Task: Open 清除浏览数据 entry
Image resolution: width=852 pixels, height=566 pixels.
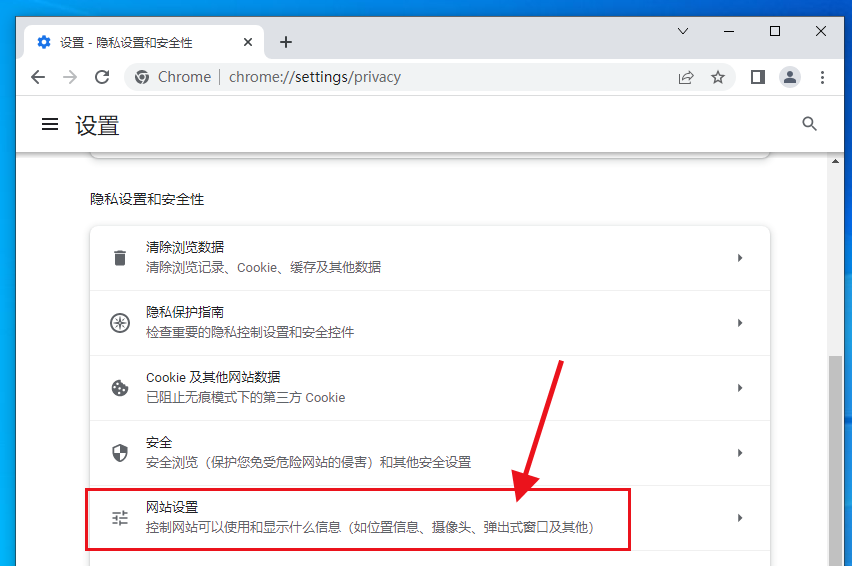Action: (x=430, y=258)
